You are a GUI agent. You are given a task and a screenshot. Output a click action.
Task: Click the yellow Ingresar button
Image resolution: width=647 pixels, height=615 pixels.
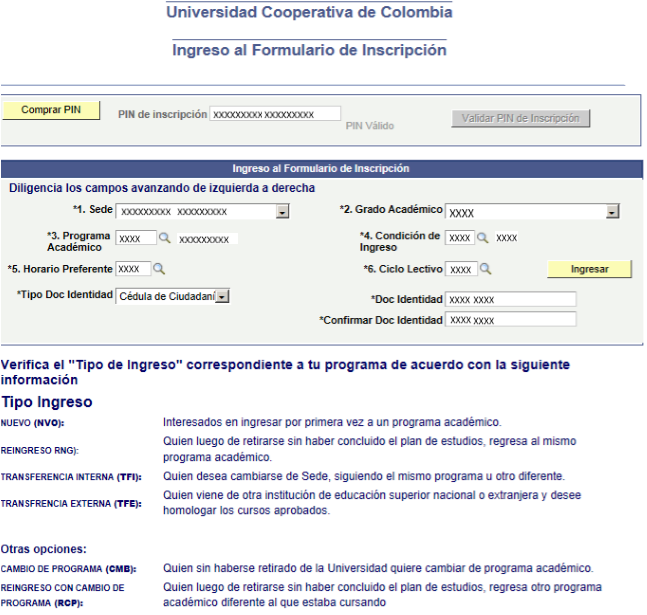tap(590, 269)
